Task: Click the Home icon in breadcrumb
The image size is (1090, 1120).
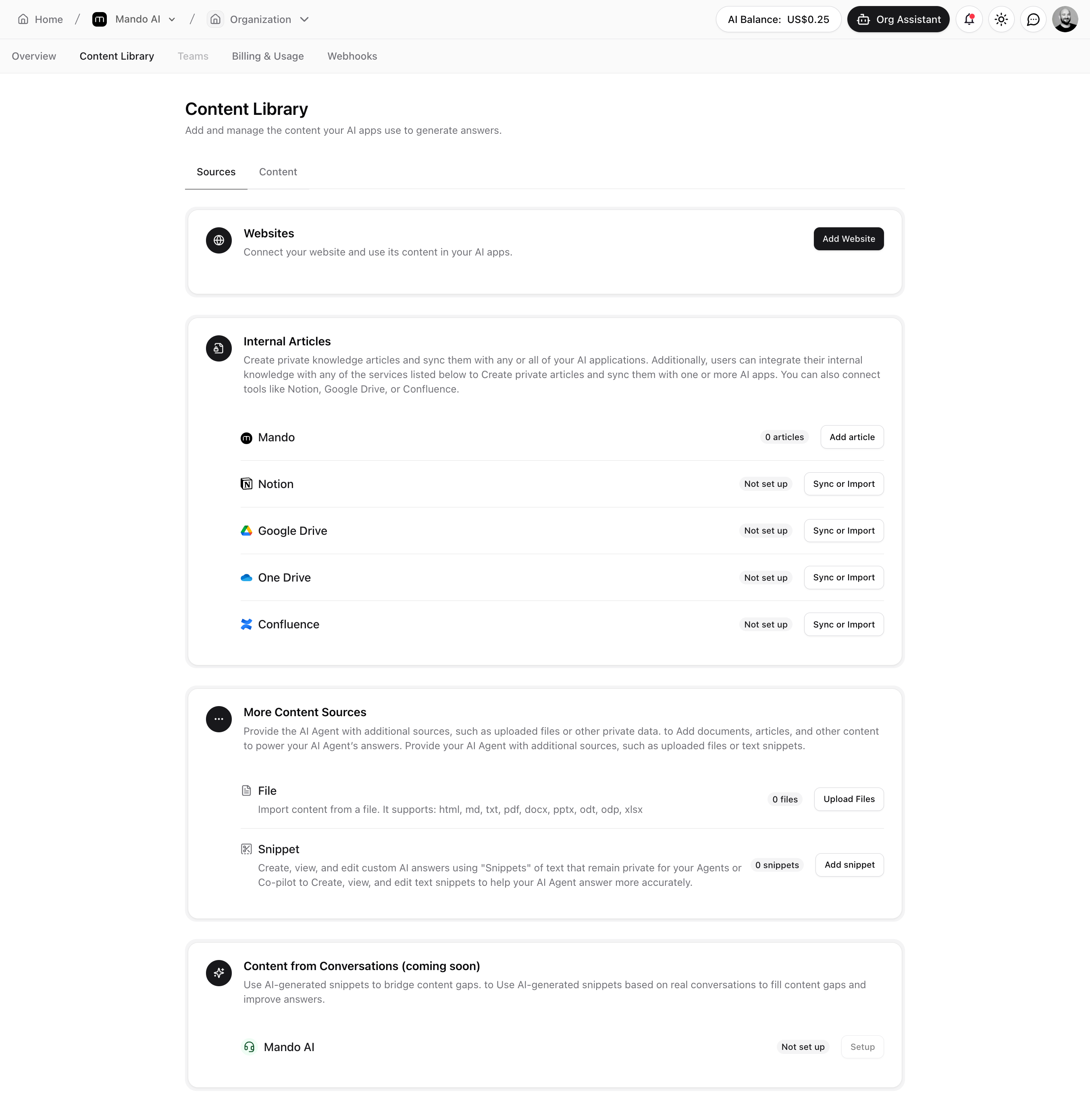Action: pos(23,19)
